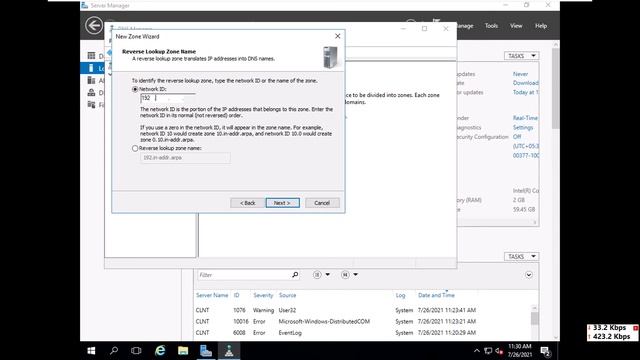Sort events by Source column
This screenshot has height=360, width=640.
[x=287, y=295]
